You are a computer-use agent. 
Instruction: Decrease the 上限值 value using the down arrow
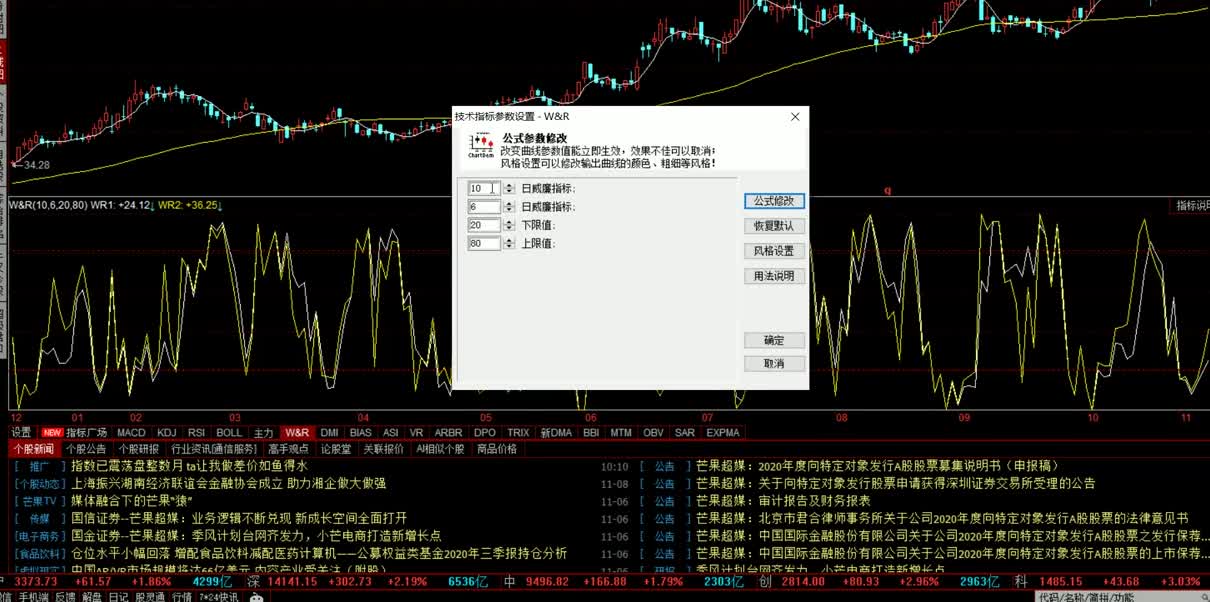point(509,246)
